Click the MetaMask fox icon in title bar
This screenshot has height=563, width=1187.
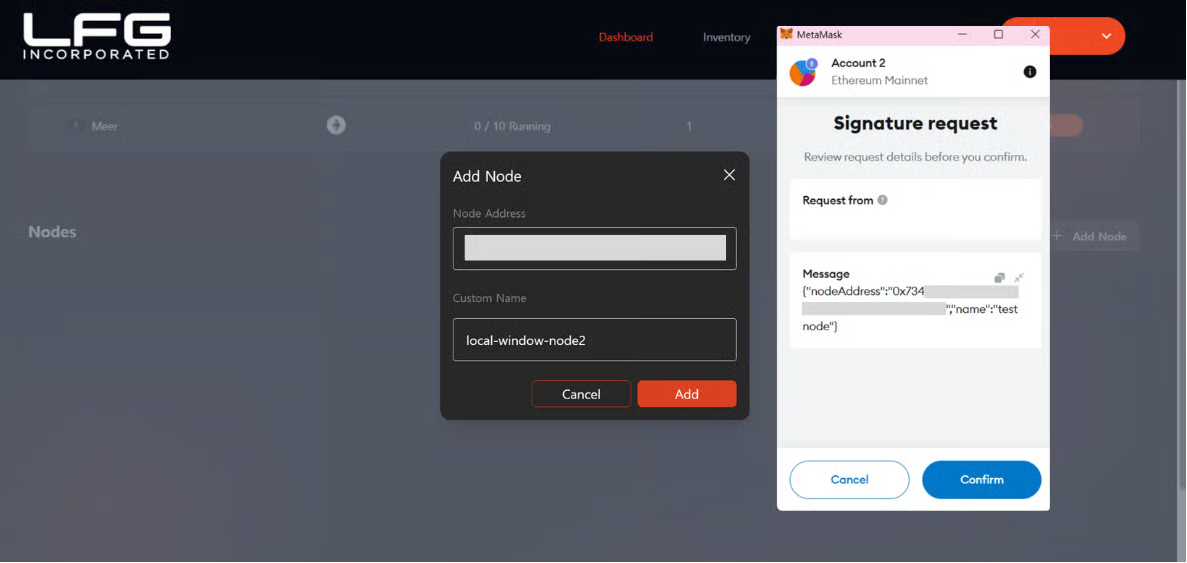(x=786, y=35)
